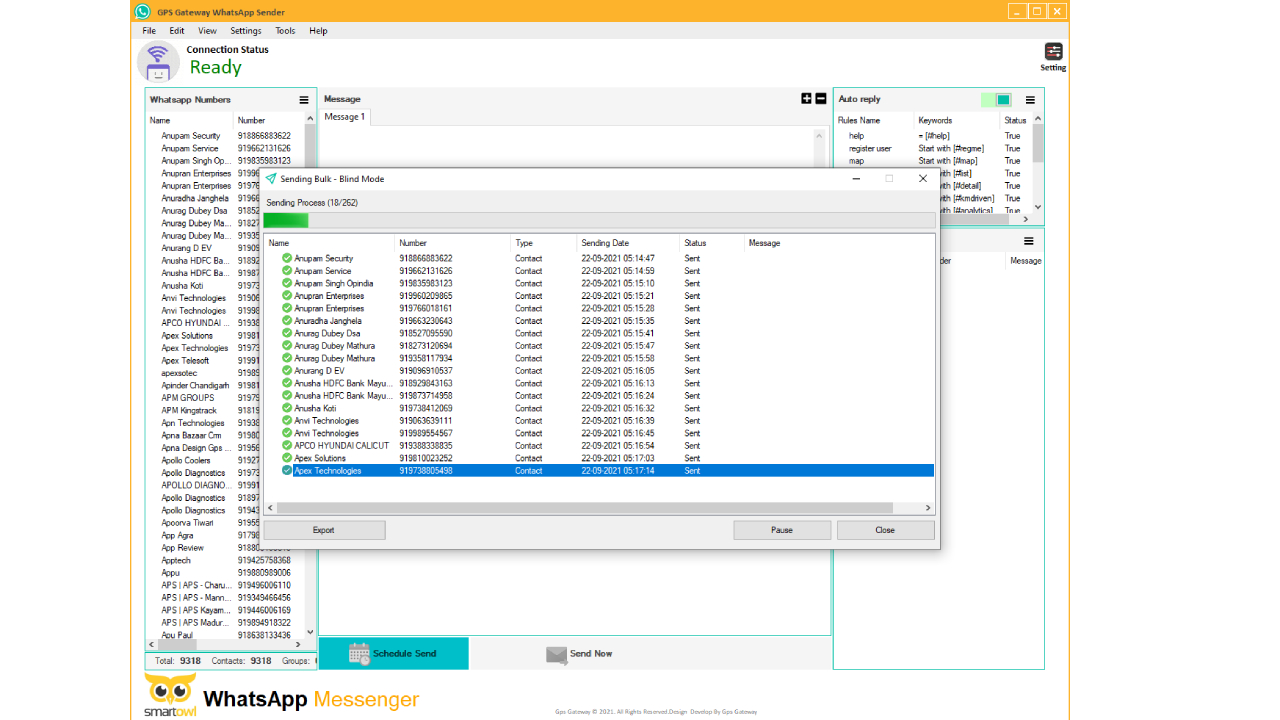Open the Setting icon at top right
This screenshot has height=720, width=1280.
1053,52
